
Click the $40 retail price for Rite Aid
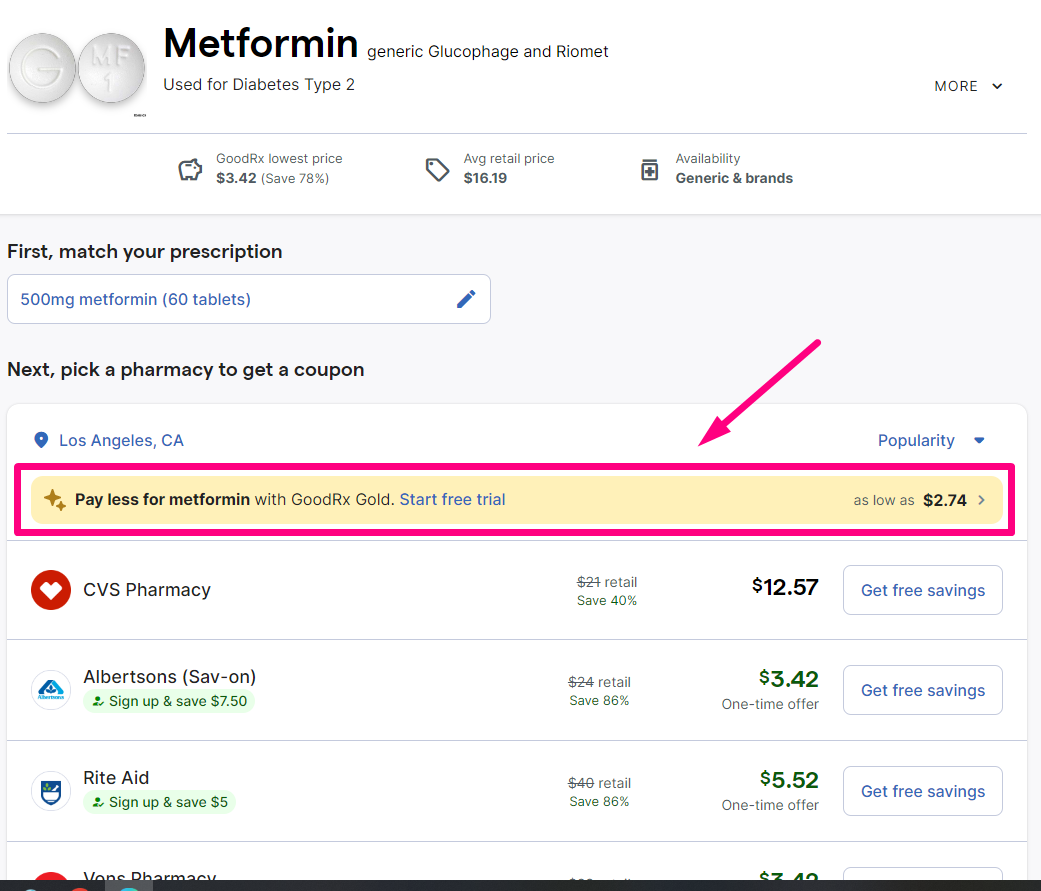pyautogui.click(x=600, y=783)
